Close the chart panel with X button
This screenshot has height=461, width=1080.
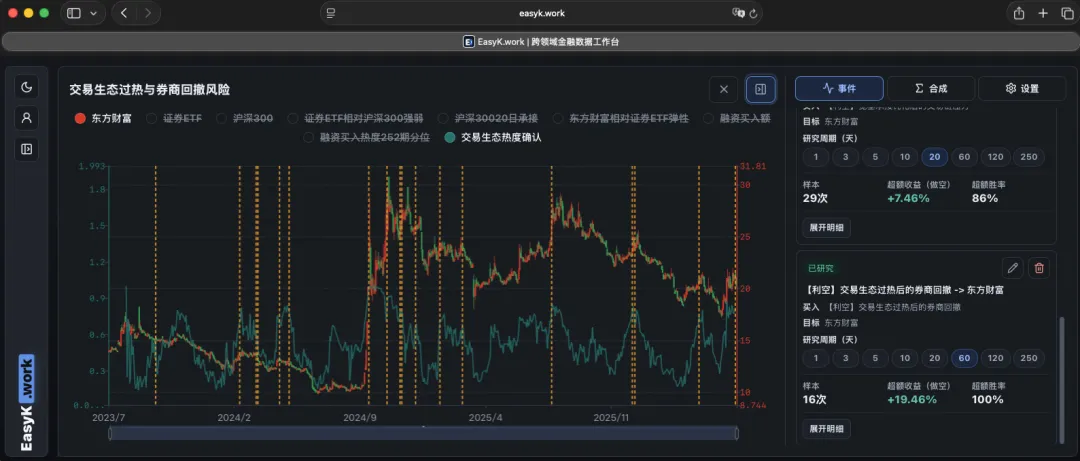(723, 89)
